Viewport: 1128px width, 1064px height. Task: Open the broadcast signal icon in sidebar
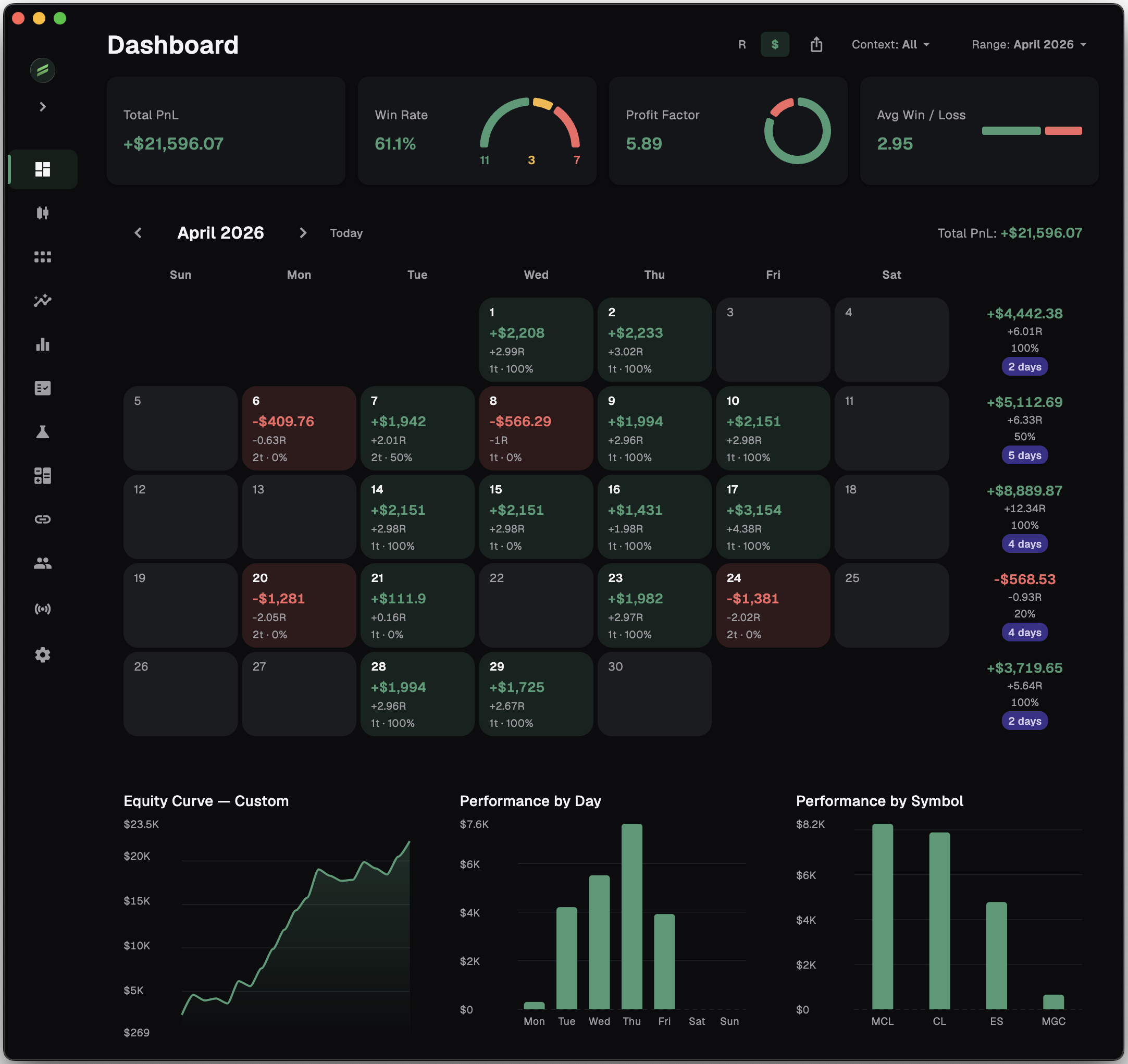(x=43, y=609)
